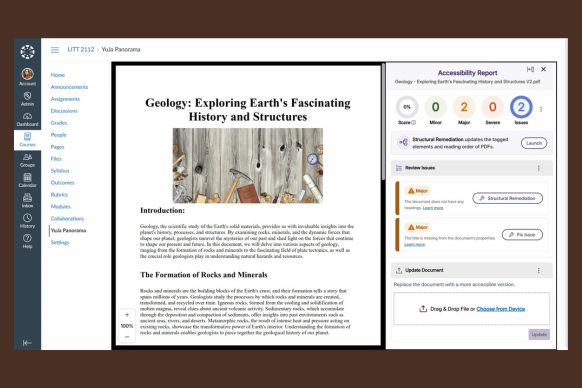Image resolution: width=582 pixels, height=388 pixels.
Task: Close the Accessibility Report panel
Action: click(x=543, y=69)
